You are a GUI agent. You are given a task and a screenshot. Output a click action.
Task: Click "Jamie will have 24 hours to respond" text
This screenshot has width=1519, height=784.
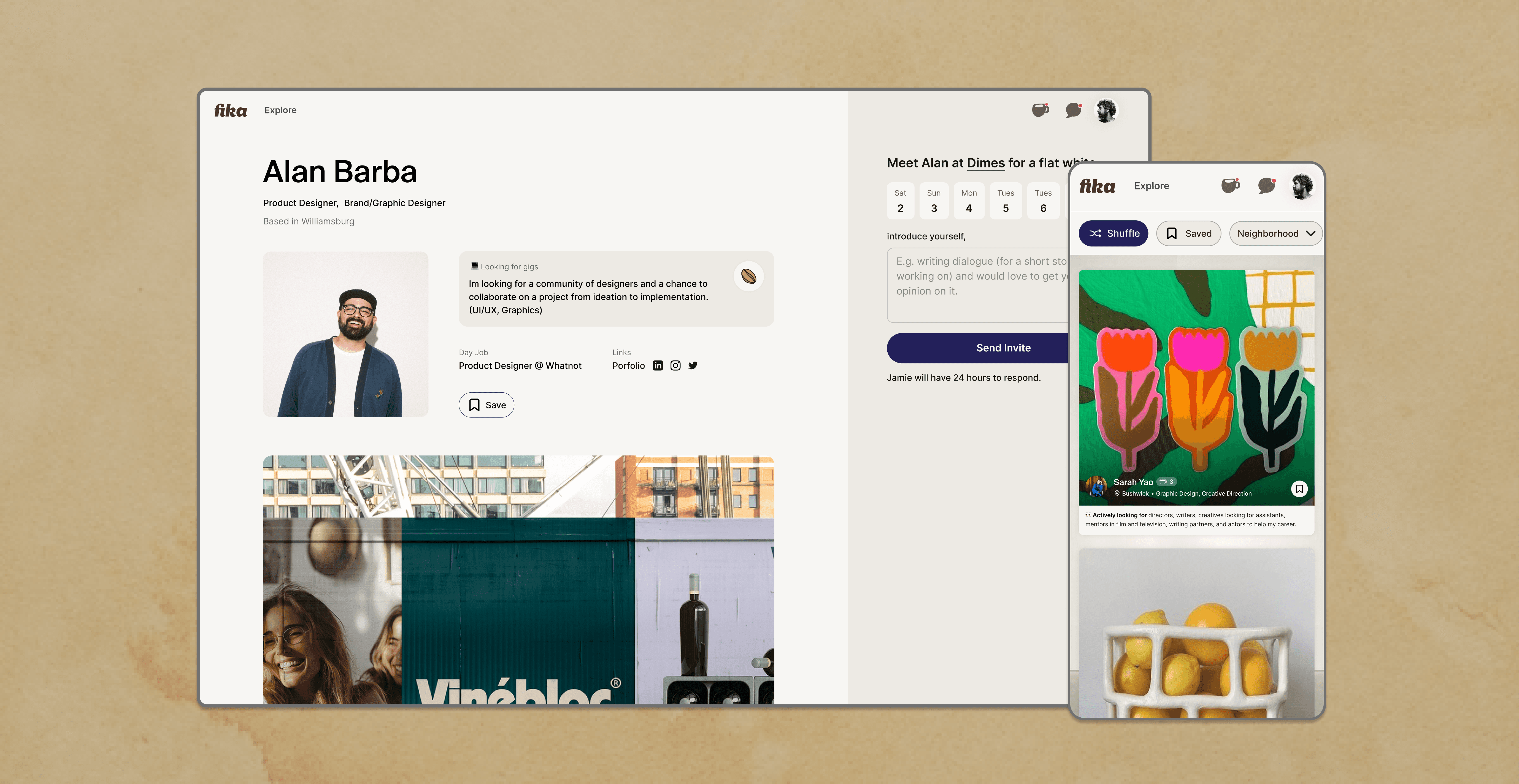click(x=964, y=377)
